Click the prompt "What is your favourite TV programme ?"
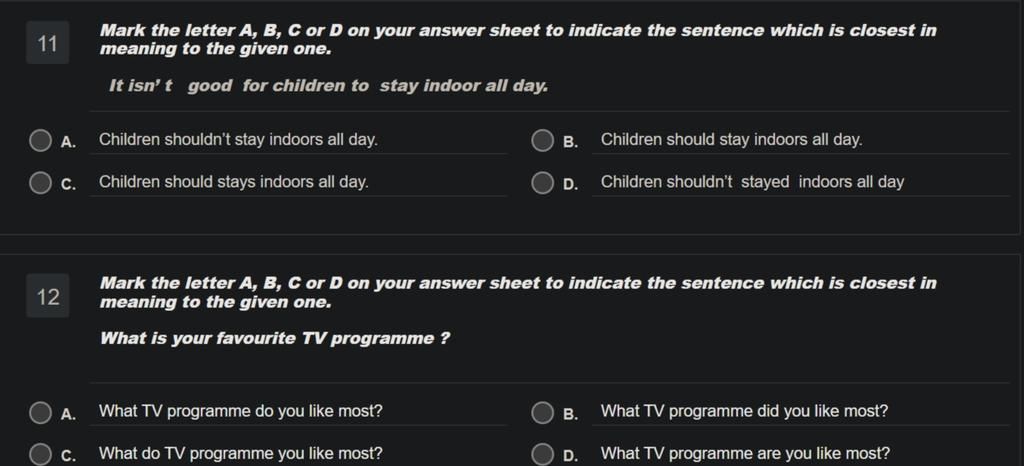Viewport: 1024px width, 466px height. (x=274, y=339)
